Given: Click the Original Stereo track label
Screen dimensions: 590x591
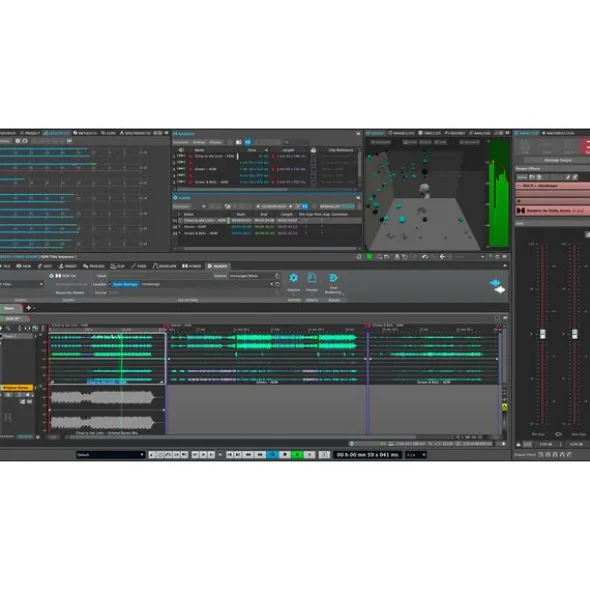Looking at the screenshot, I should coord(17,387).
